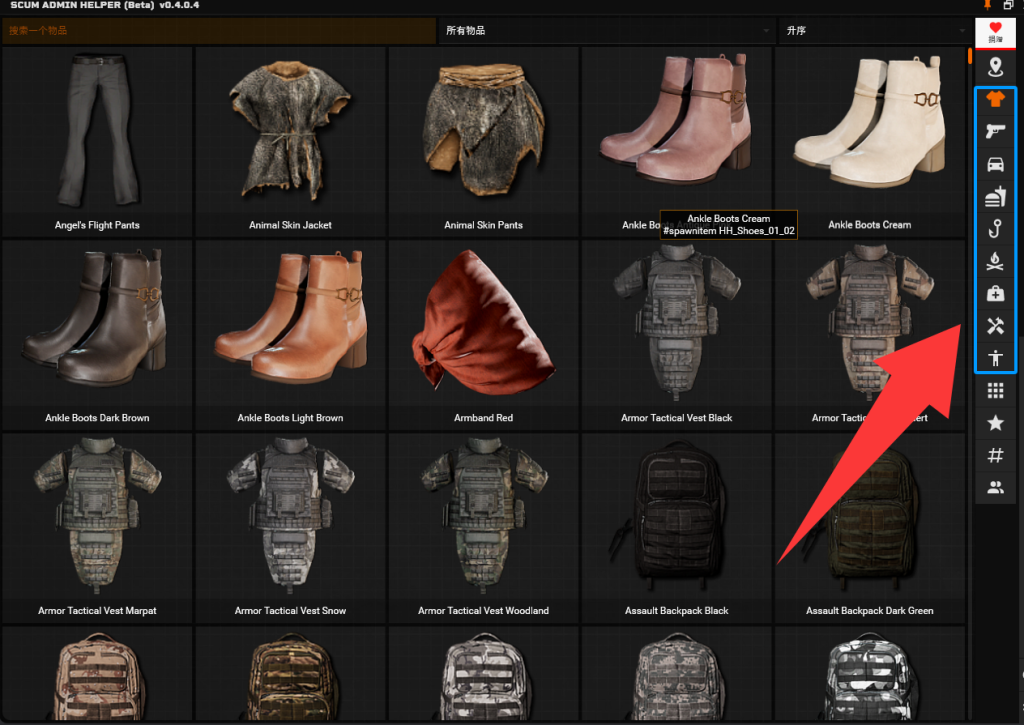Viewport: 1024px width, 725px height.
Task: Select the vehicles car category icon
Action: point(995,164)
